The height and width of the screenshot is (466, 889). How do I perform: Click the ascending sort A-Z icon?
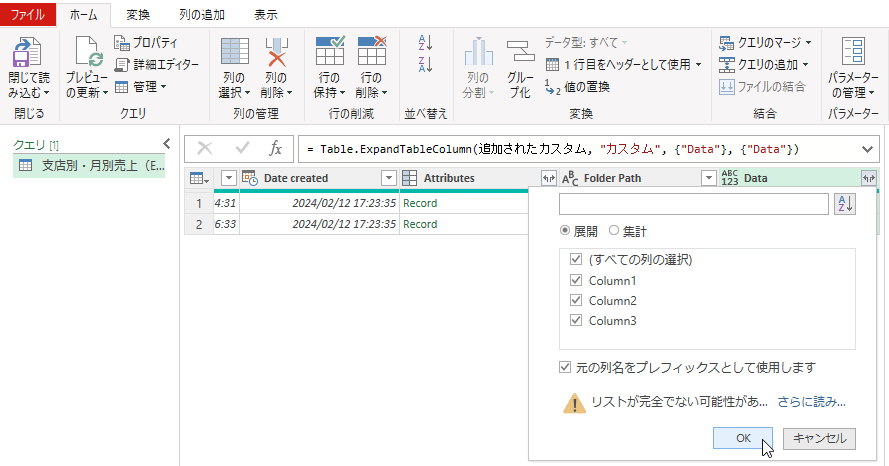coord(425,43)
